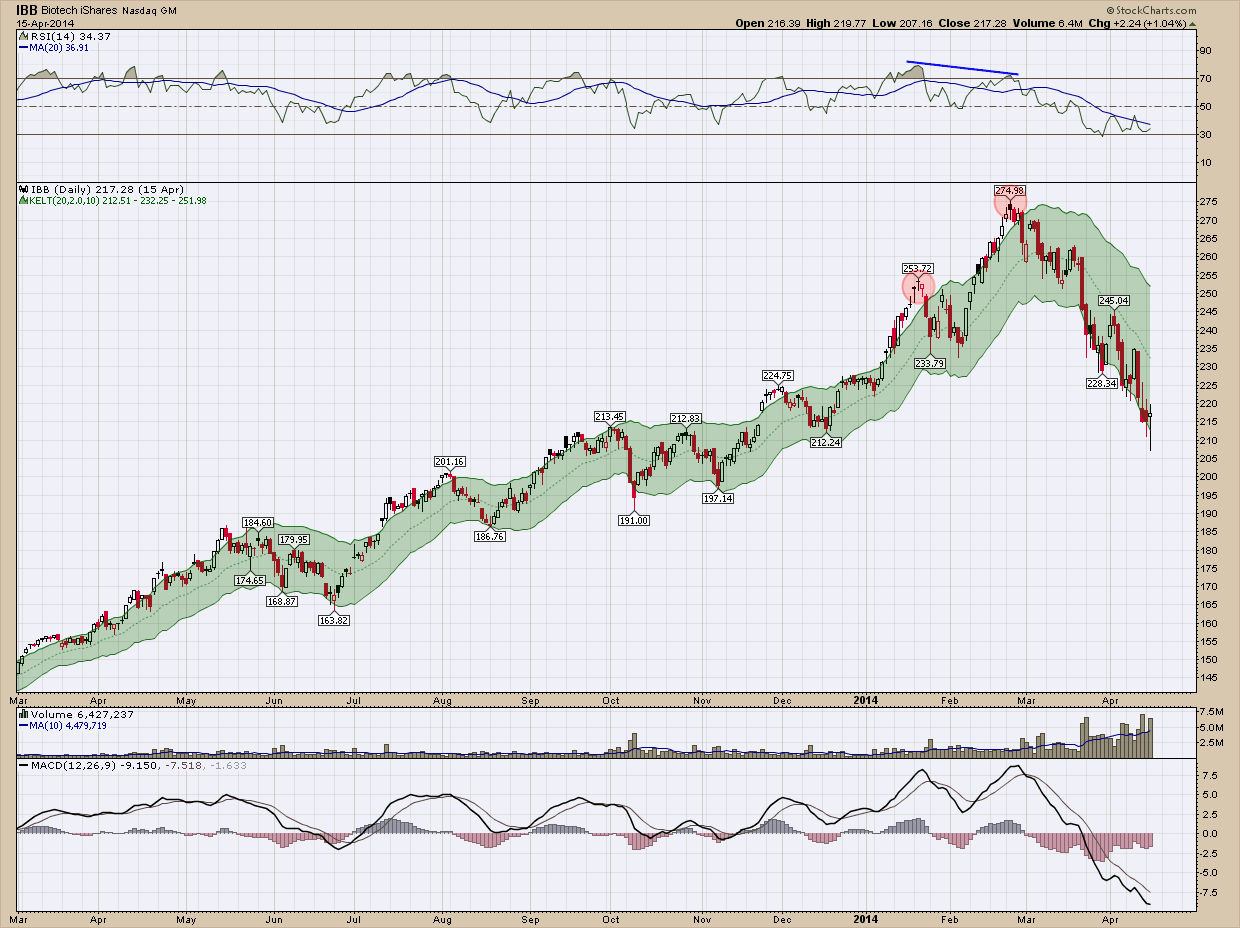Click the 168.87 low label
The width and height of the screenshot is (1240, 928).
283,601
